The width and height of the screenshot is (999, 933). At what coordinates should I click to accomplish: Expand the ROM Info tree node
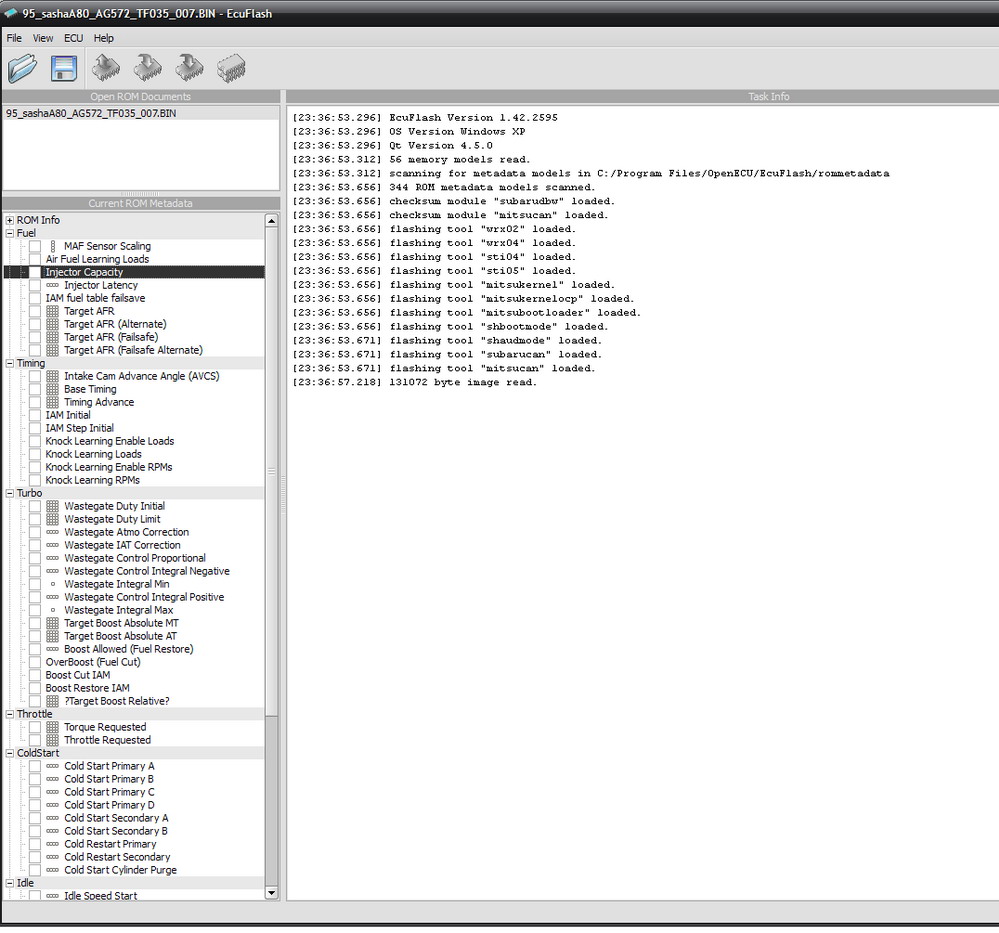click(x=10, y=220)
